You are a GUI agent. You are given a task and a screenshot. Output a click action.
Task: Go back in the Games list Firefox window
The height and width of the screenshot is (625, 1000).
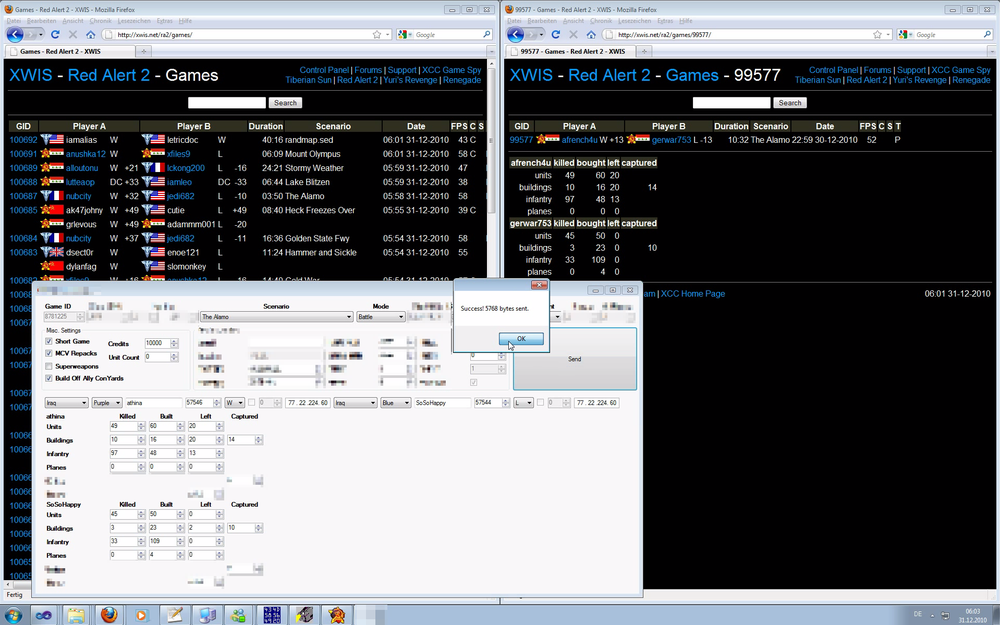[14, 34]
